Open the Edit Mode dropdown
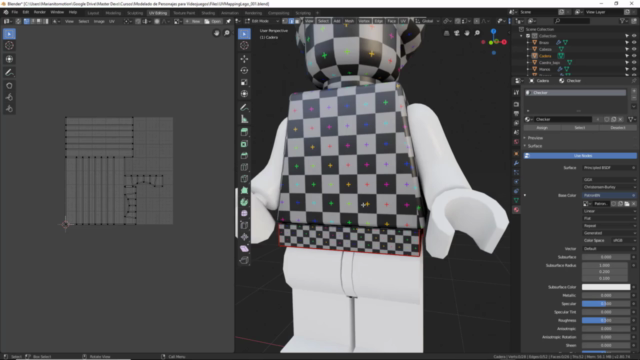The height and width of the screenshot is (360, 640). [x=262, y=21]
